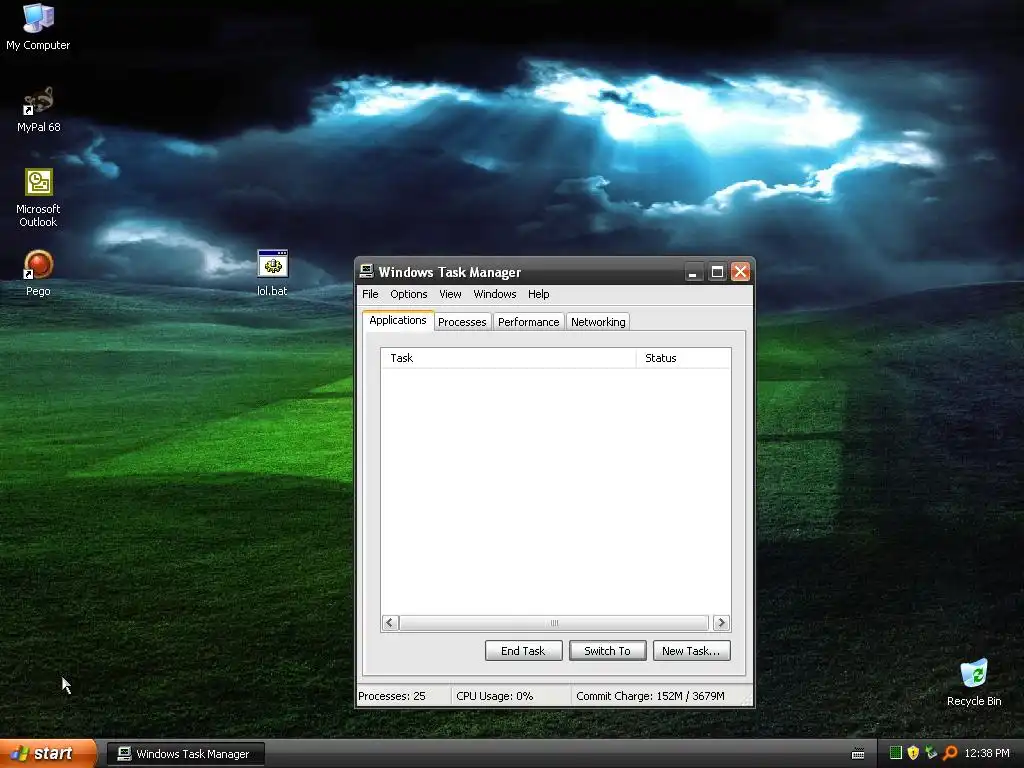
Task: Click the CPU Usage: 0% status text
Action: [x=494, y=696]
